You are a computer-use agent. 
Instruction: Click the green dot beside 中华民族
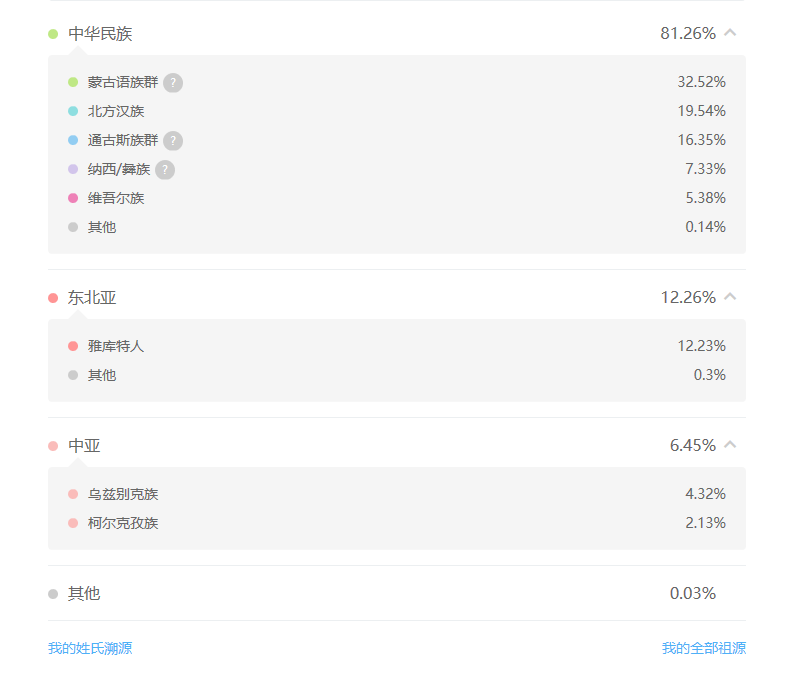click(53, 34)
